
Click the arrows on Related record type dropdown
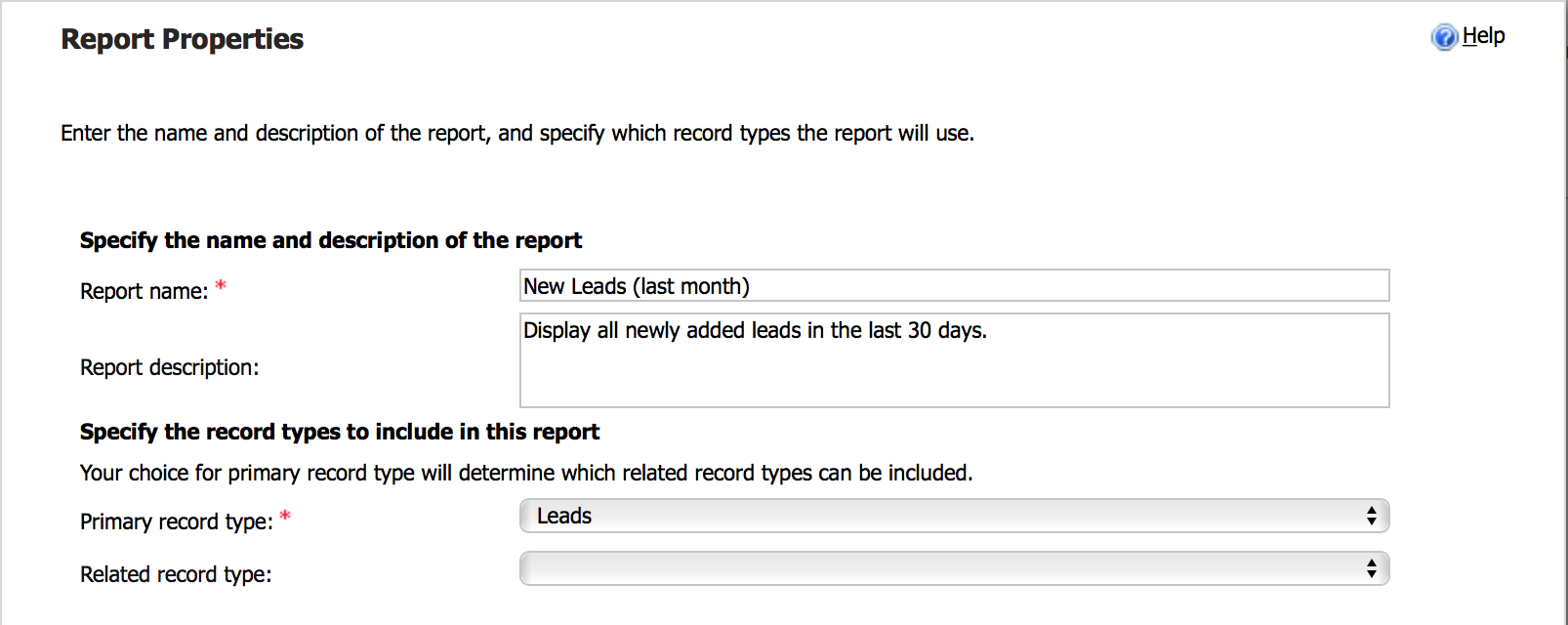point(1372,568)
